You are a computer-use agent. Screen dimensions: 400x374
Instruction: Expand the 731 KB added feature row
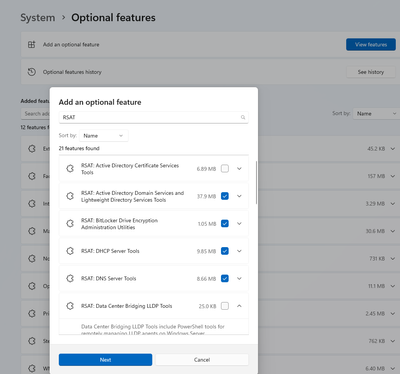[x=393, y=258]
